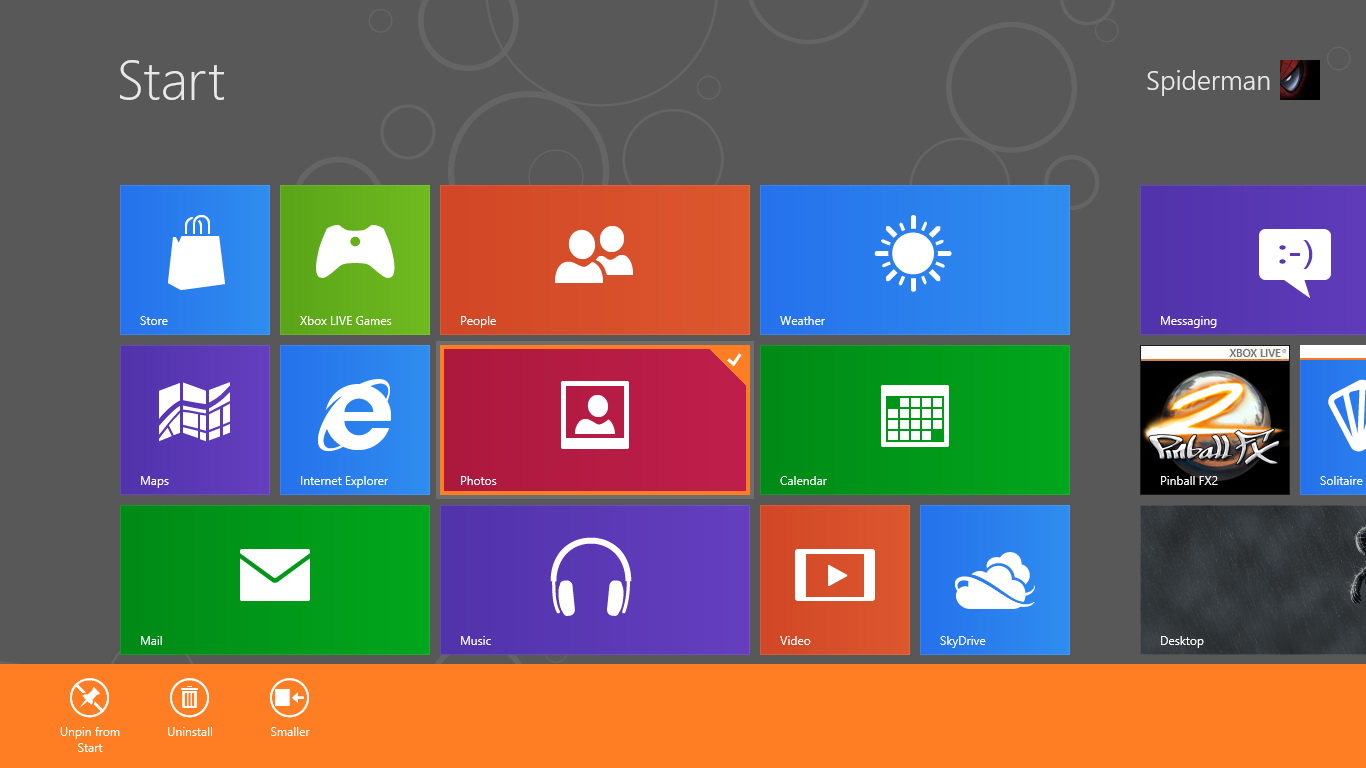The height and width of the screenshot is (768, 1366).
Task: Launch the Maps tile
Action: [x=195, y=420]
